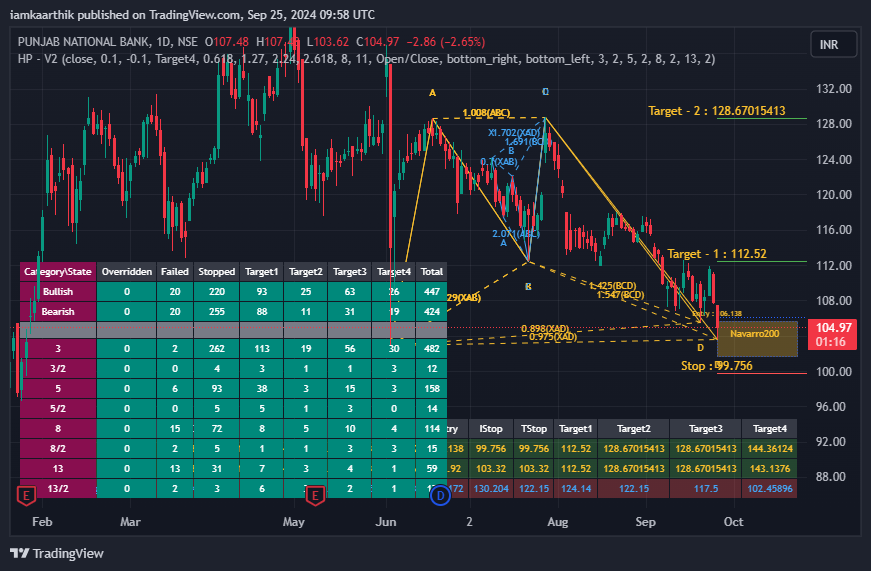Click the IStop value 130.204
This screenshot has width=871, height=571.
pos(491,488)
